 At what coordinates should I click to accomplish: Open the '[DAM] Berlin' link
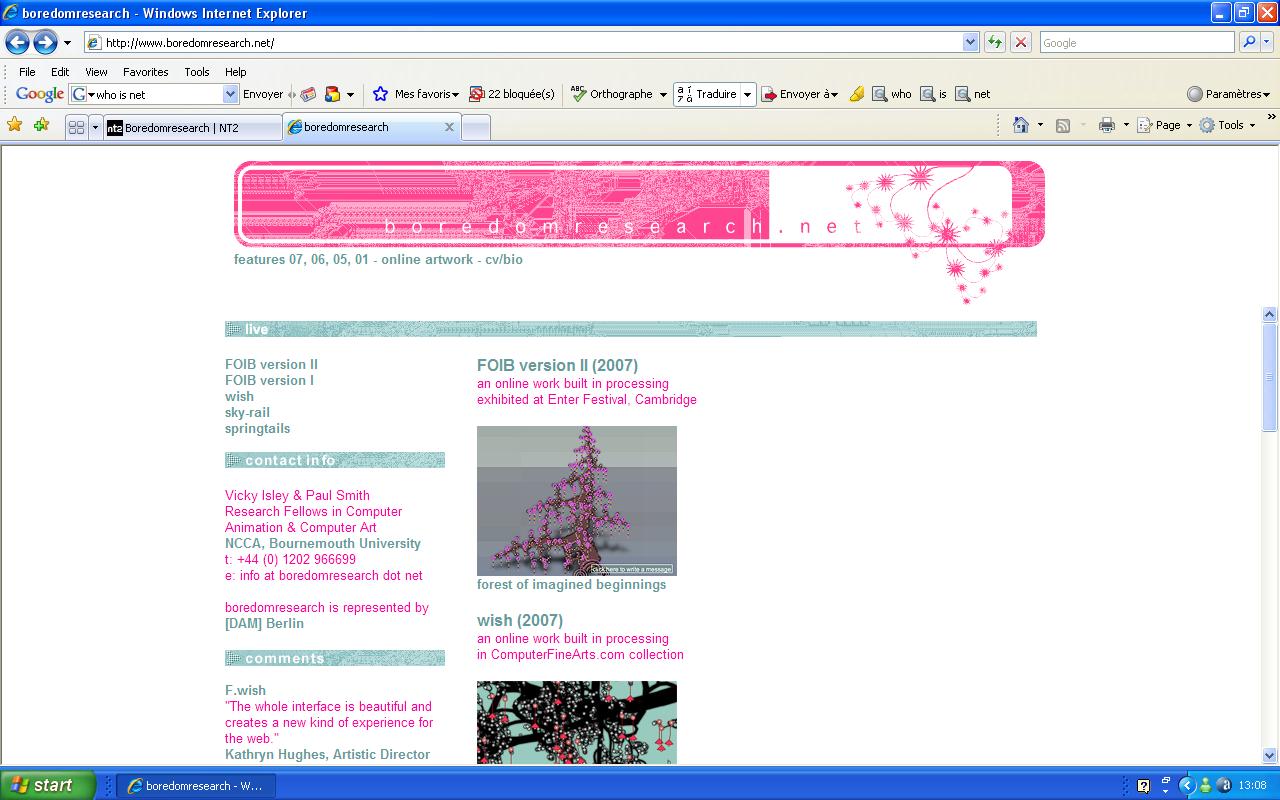coord(264,623)
